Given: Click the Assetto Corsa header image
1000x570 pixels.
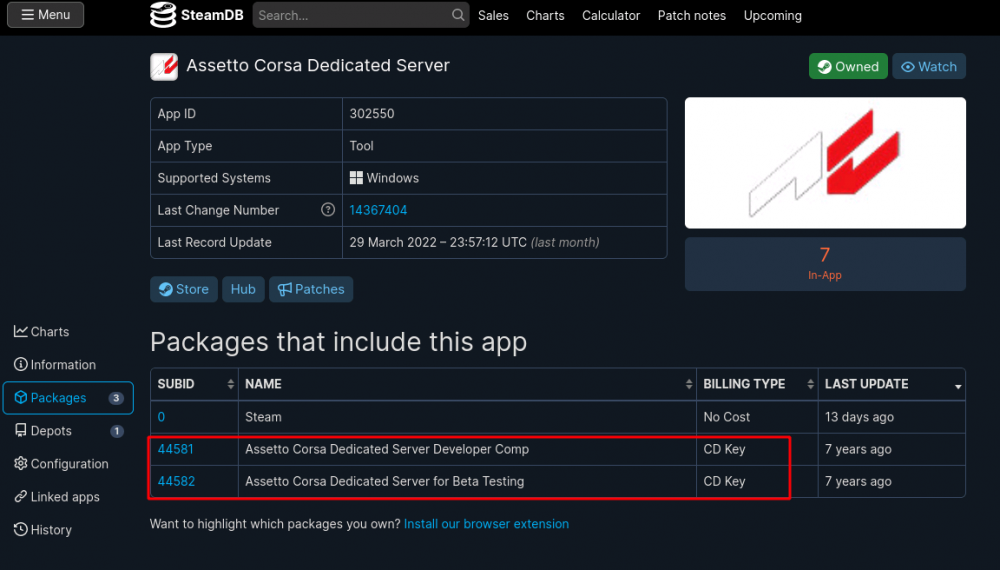Looking at the screenshot, I should pyautogui.click(x=825, y=163).
